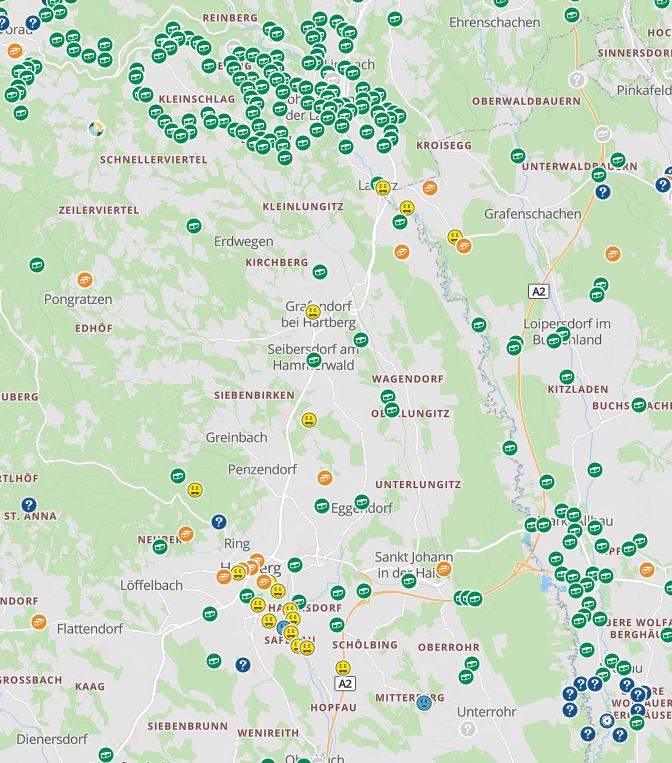
Task: Open the orange marker above Kroisegg label
Action: pyautogui.click(x=430, y=187)
